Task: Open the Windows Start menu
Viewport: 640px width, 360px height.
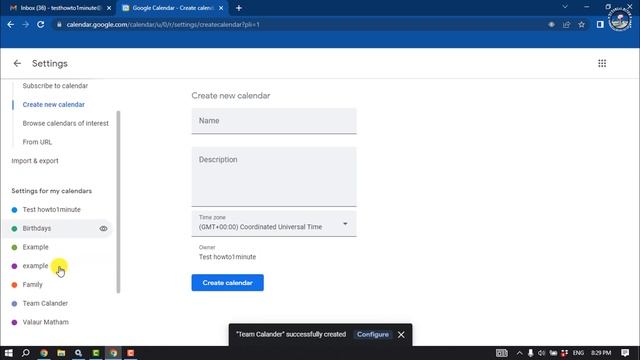Action: pos(9,353)
